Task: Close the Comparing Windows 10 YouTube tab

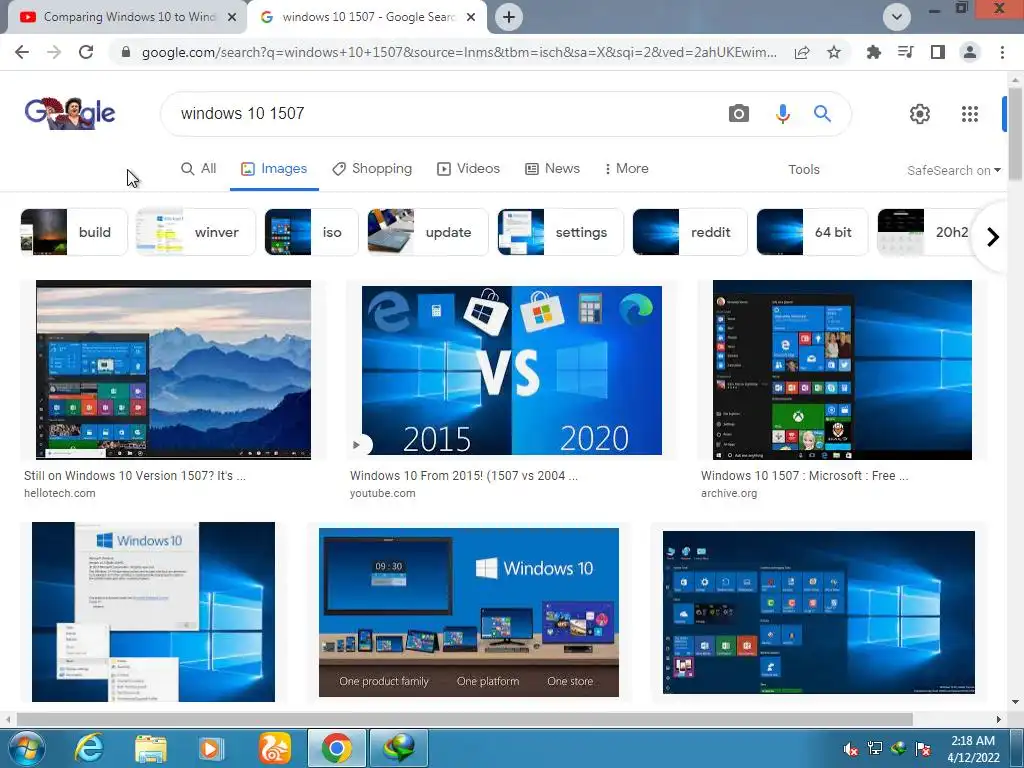Action: click(x=232, y=17)
